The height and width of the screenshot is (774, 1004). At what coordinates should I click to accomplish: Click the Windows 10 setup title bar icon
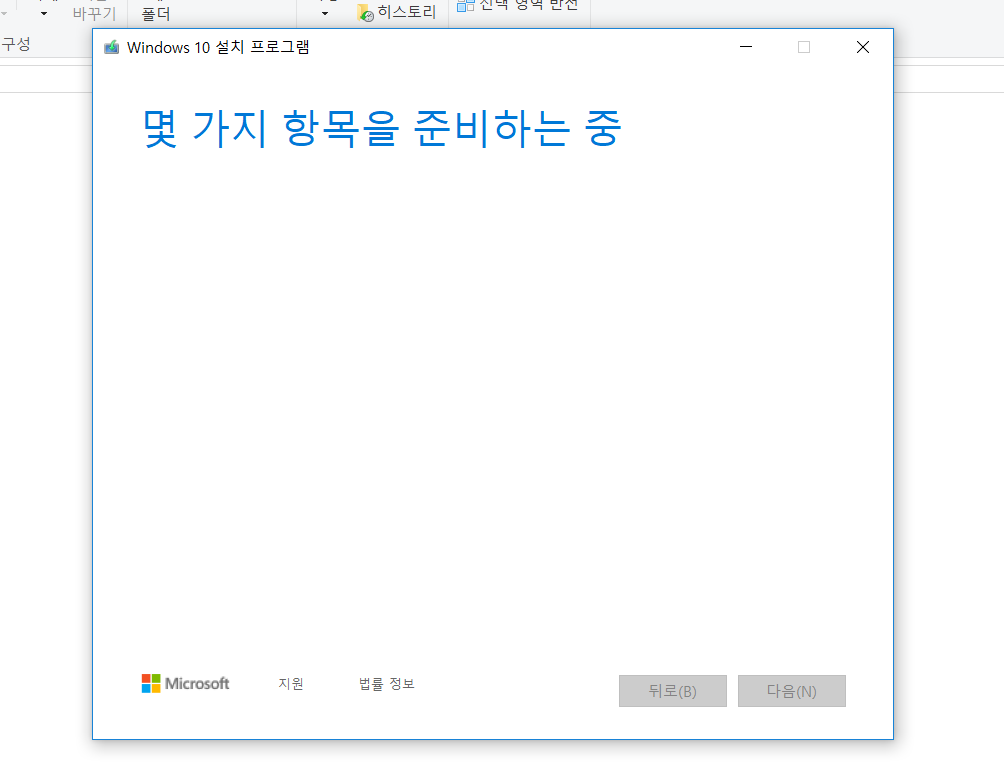click(111, 47)
